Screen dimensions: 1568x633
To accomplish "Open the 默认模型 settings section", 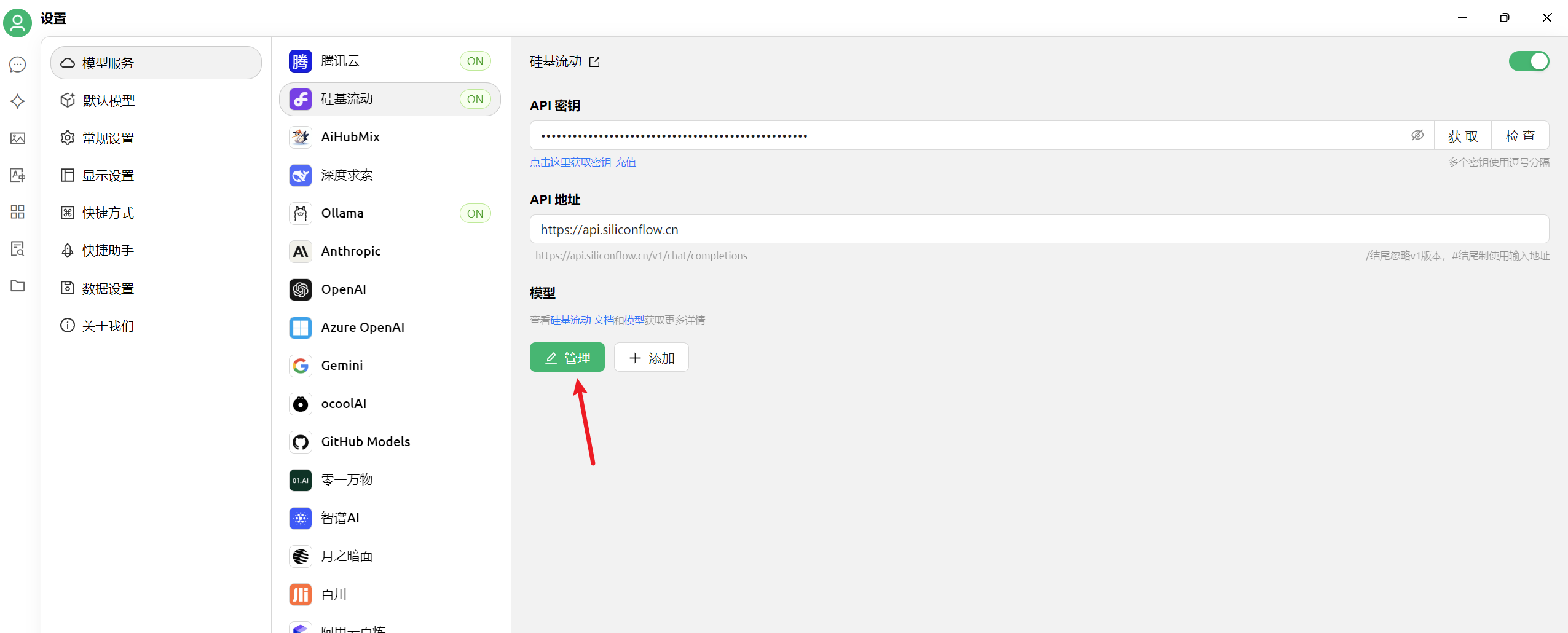I will pyautogui.click(x=156, y=100).
